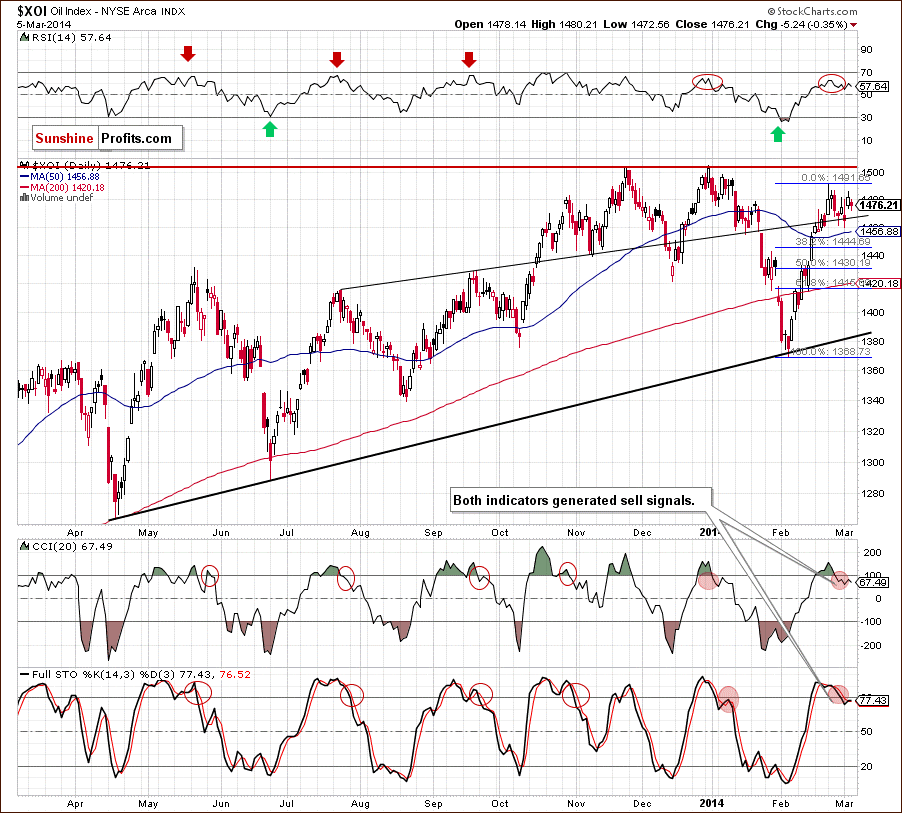Viewport: 902px width, 813px height.
Task: Click the 5-Mar-2014 date label
Action: 44,24
